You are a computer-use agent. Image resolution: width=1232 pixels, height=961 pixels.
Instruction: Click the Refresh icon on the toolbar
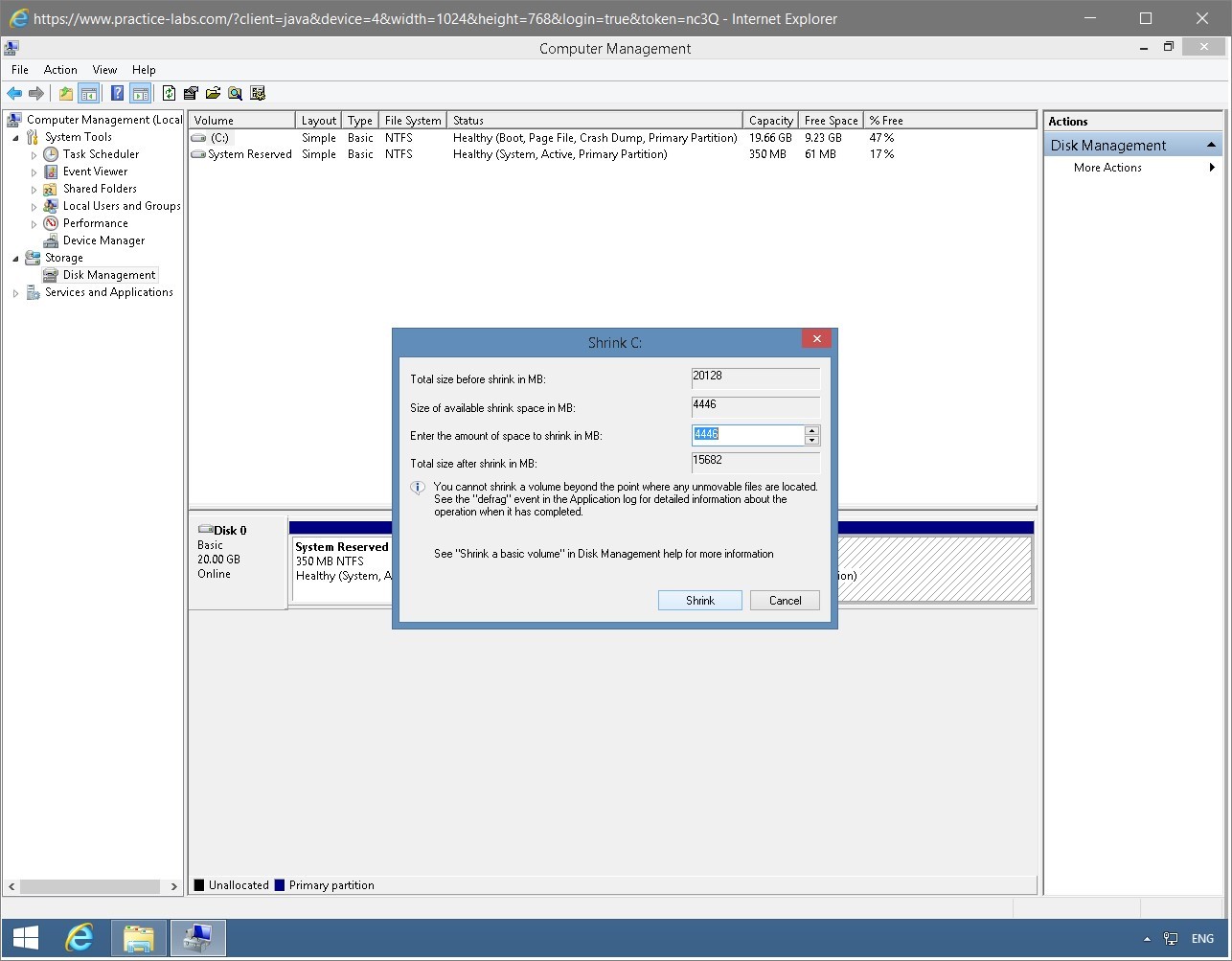pyautogui.click(x=170, y=93)
